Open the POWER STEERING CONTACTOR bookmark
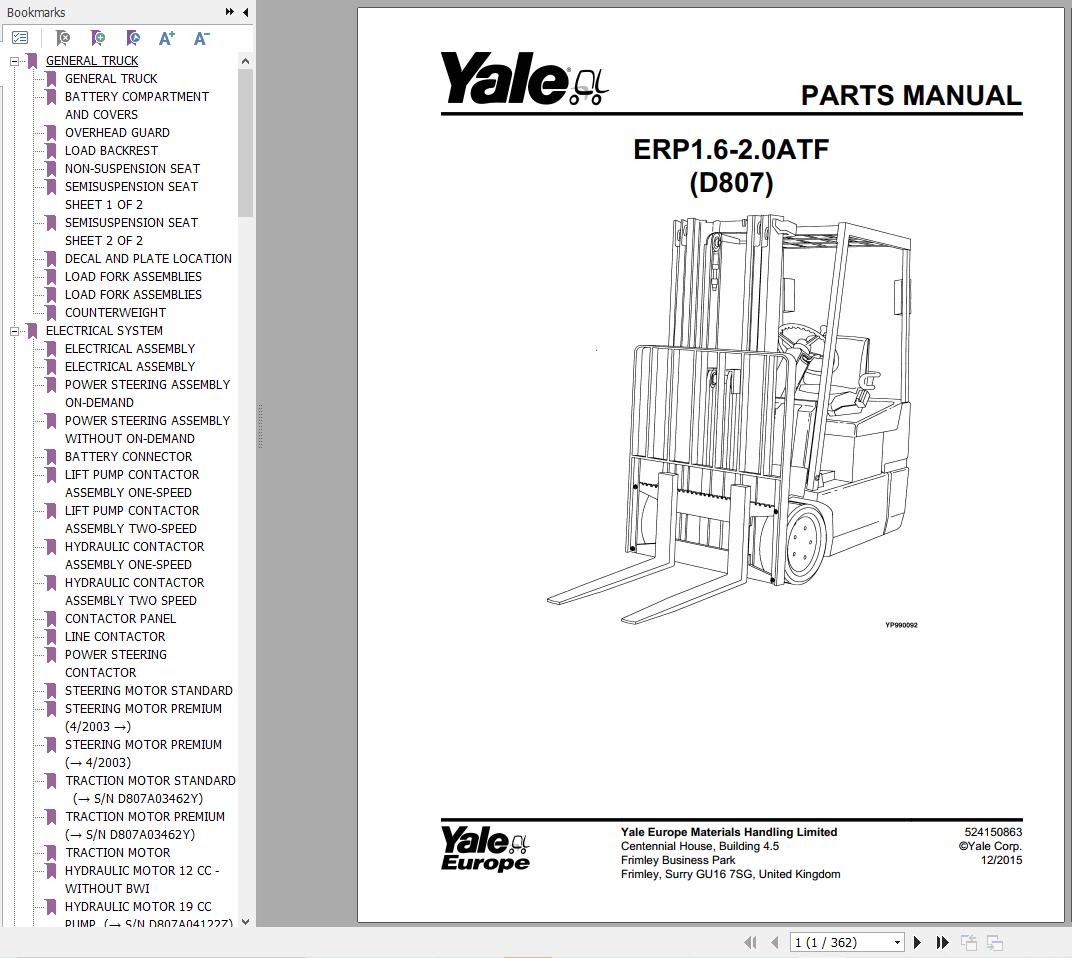This screenshot has width=1072, height=958. [x=116, y=663]
